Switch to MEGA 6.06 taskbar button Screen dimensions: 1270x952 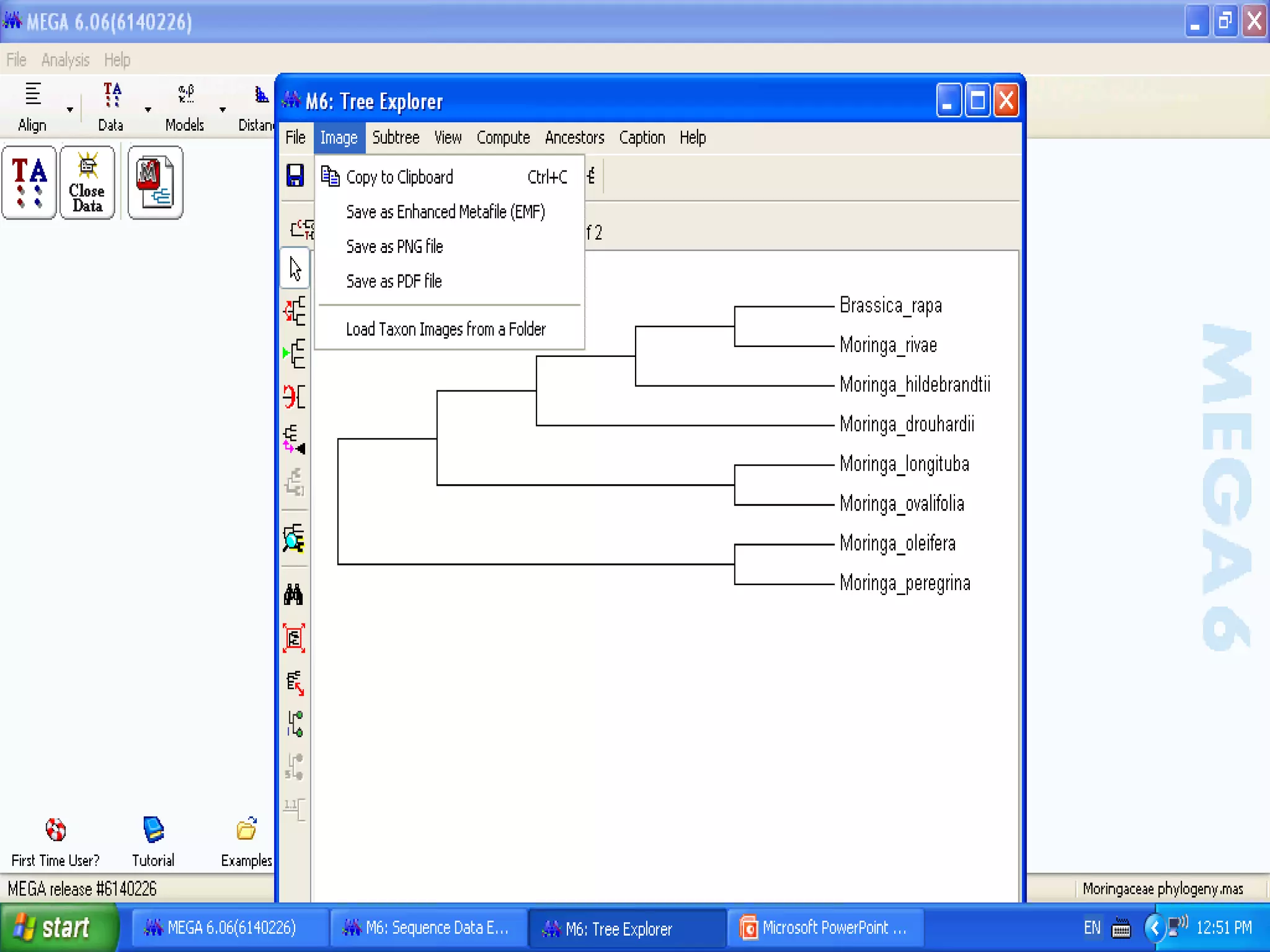click(229, 928)
